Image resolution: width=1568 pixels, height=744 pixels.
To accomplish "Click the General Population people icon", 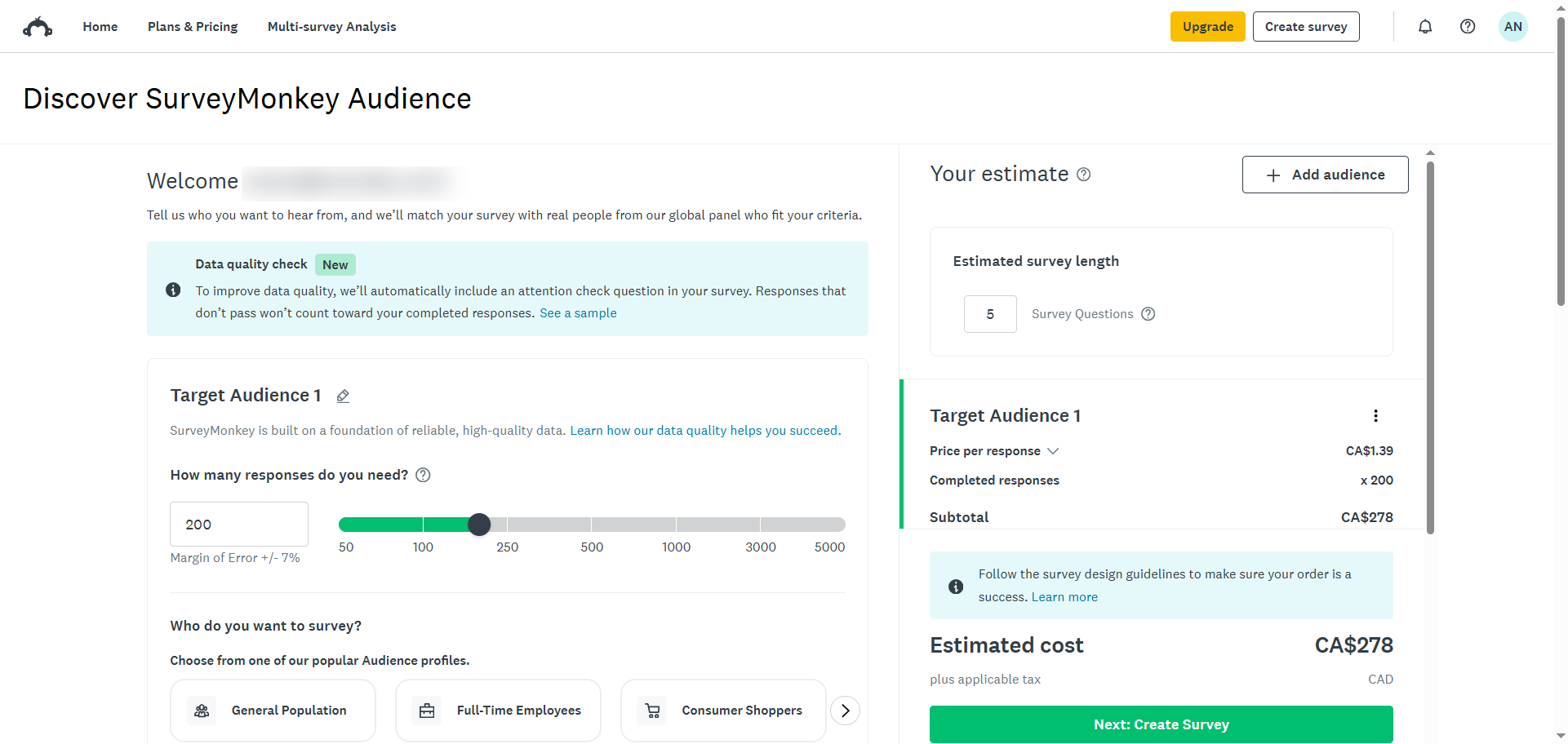I will (x=202, y=711).
